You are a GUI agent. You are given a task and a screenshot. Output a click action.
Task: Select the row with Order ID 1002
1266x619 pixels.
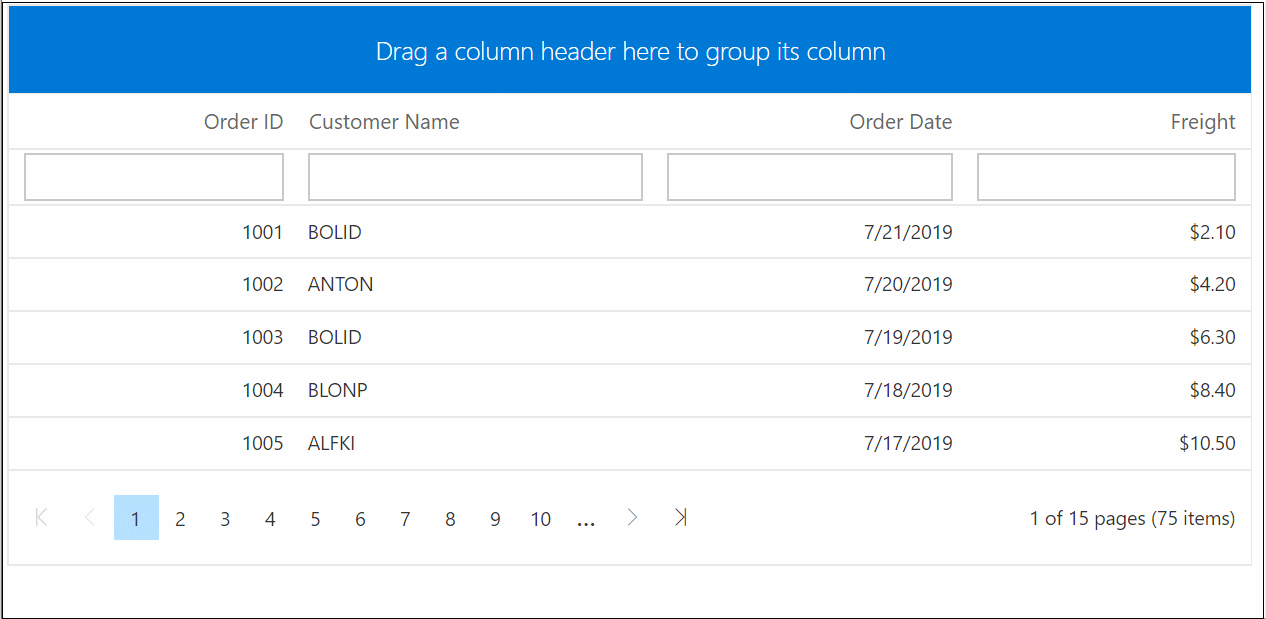point(262,285)
